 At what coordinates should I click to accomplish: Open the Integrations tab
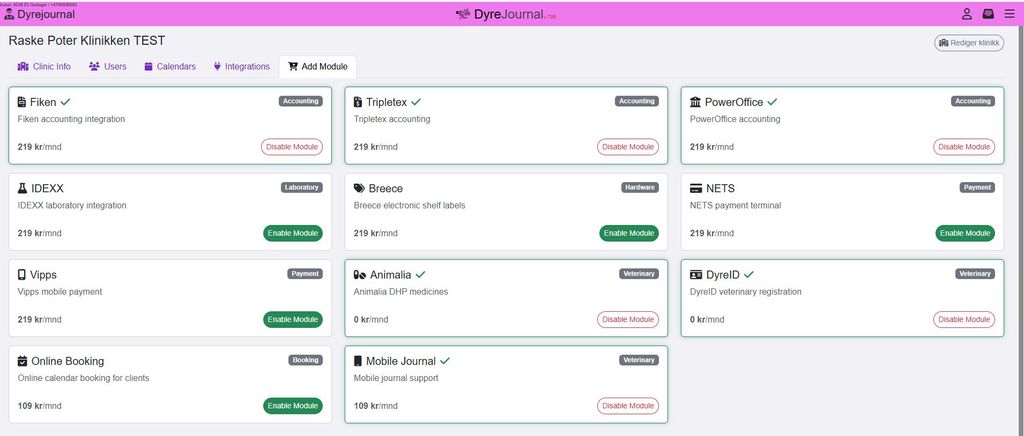pyautogui.click(x=241, y=67)
